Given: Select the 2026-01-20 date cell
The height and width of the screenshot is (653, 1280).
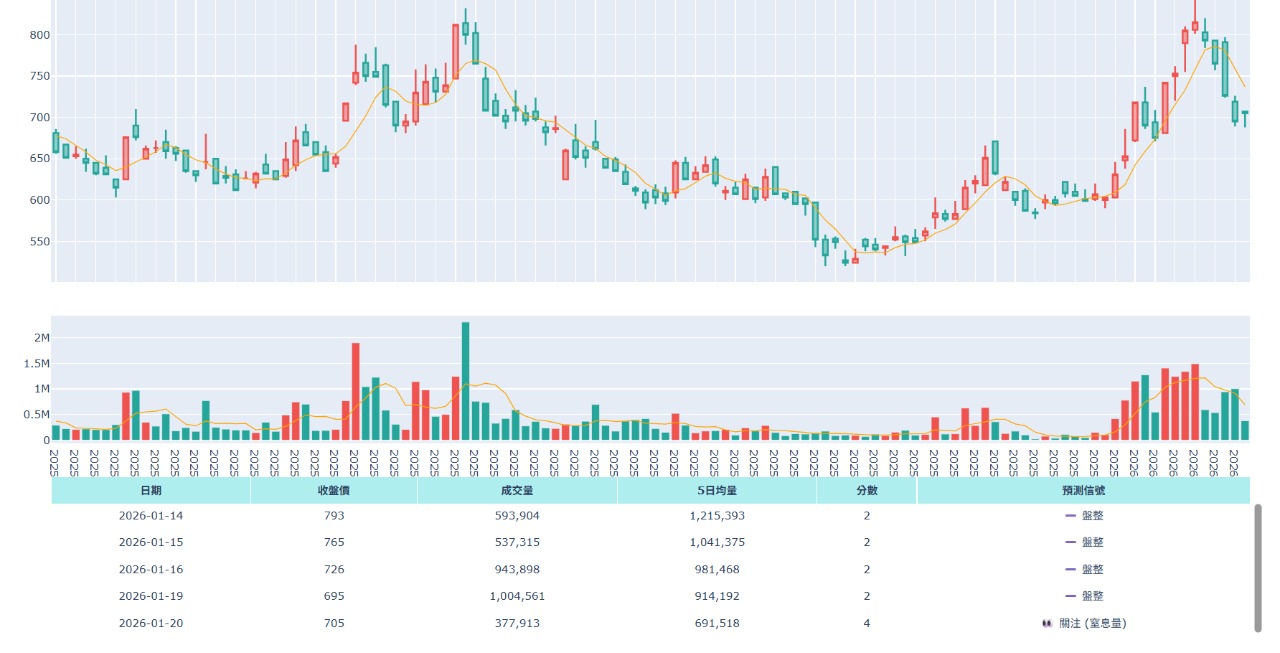Looking at the screenshot, I should coord(150,623).
